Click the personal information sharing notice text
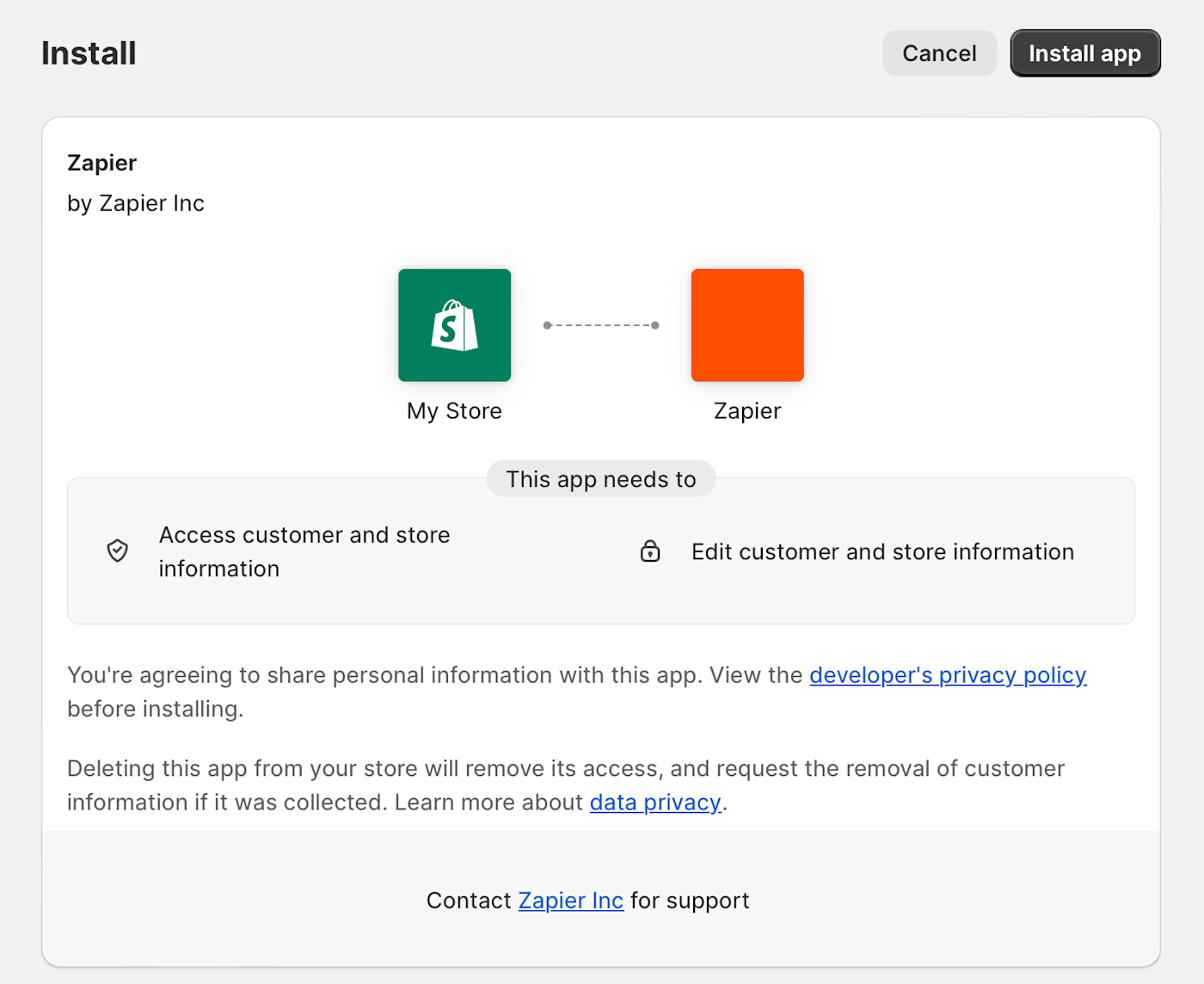 [x=577, y=692]
